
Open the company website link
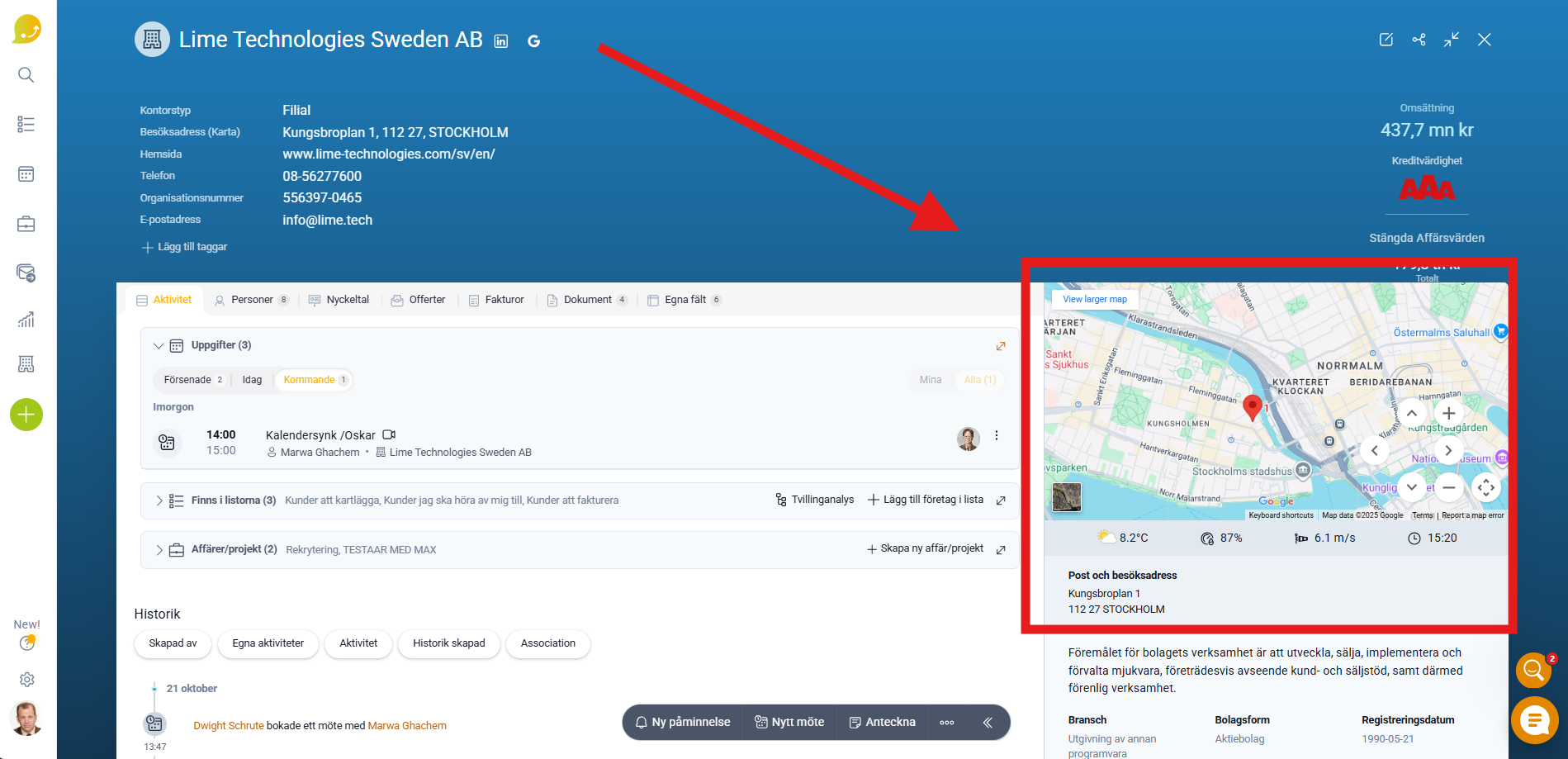coord(389,154)
